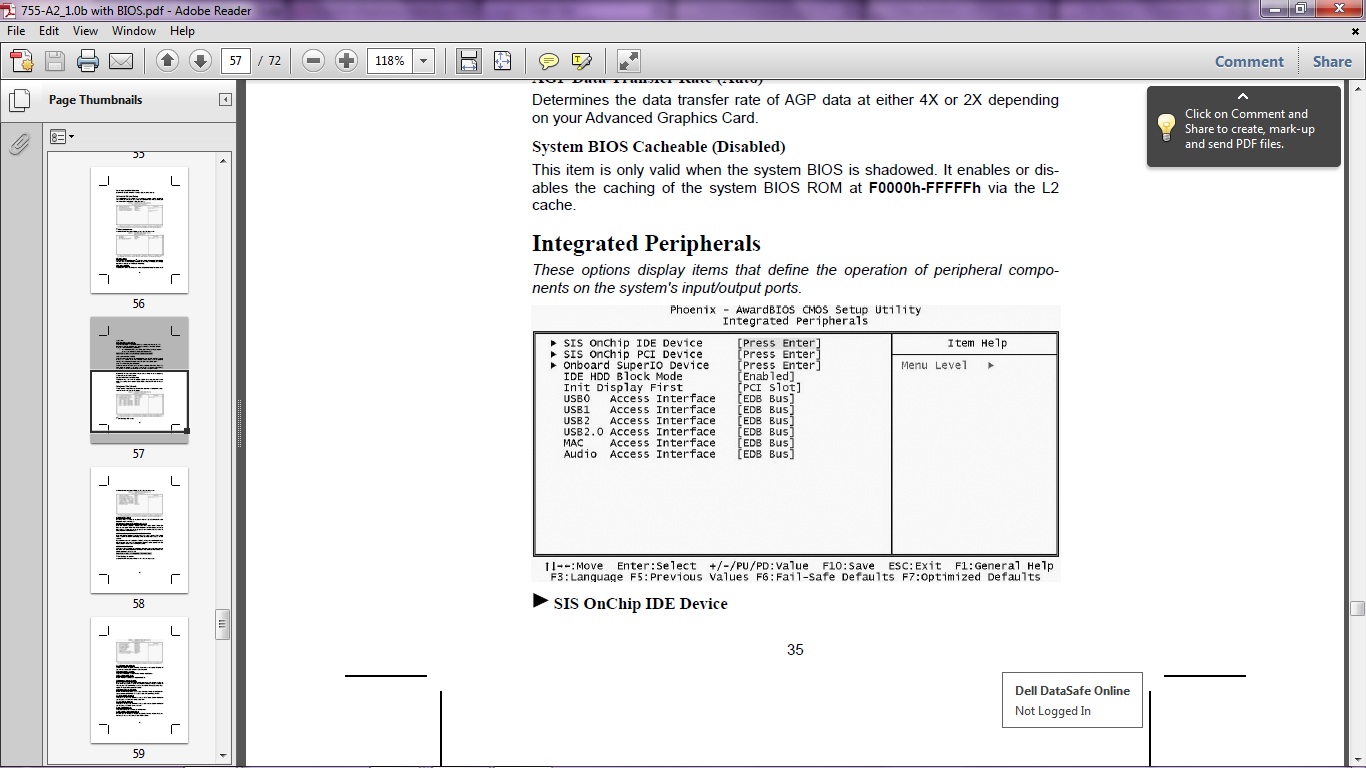Screen dimensions: 1366x768
Task: Open the Edit menu
Action: tap(49, 31)
